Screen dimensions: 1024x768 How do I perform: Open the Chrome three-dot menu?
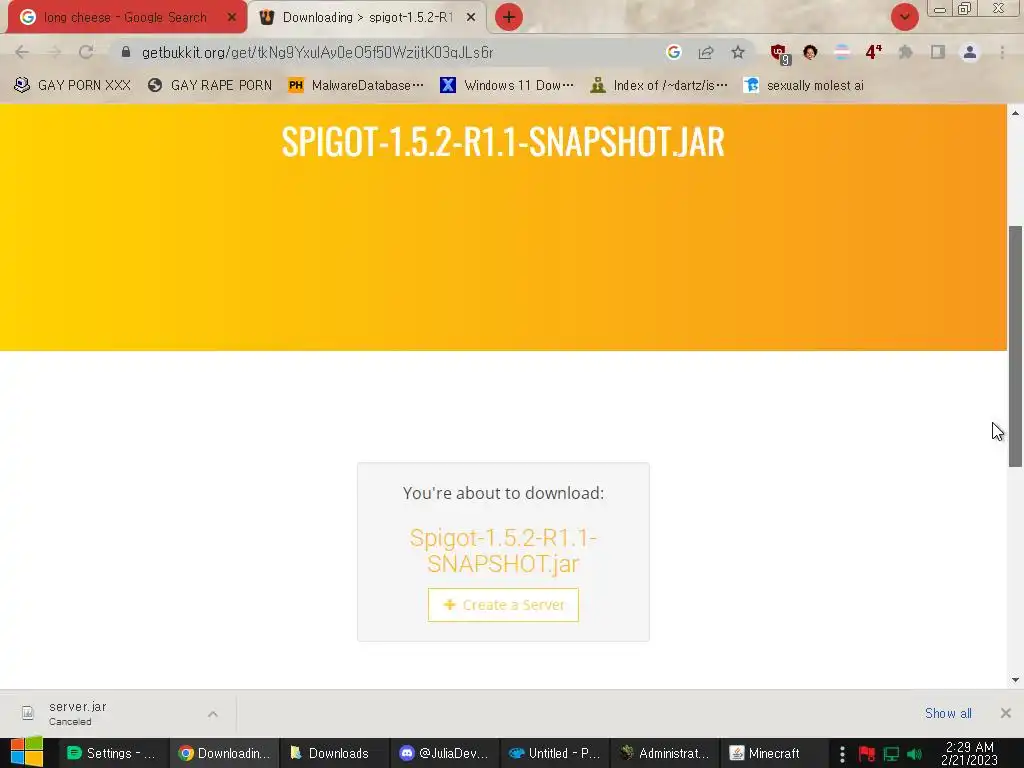coord(1002,52)
